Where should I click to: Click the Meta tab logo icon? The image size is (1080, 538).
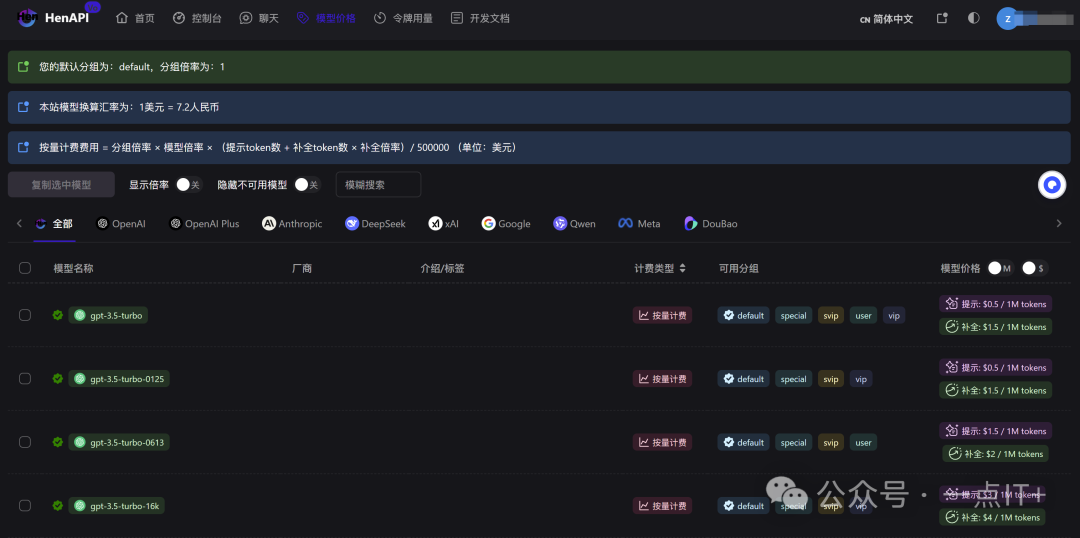click(625, 223)
